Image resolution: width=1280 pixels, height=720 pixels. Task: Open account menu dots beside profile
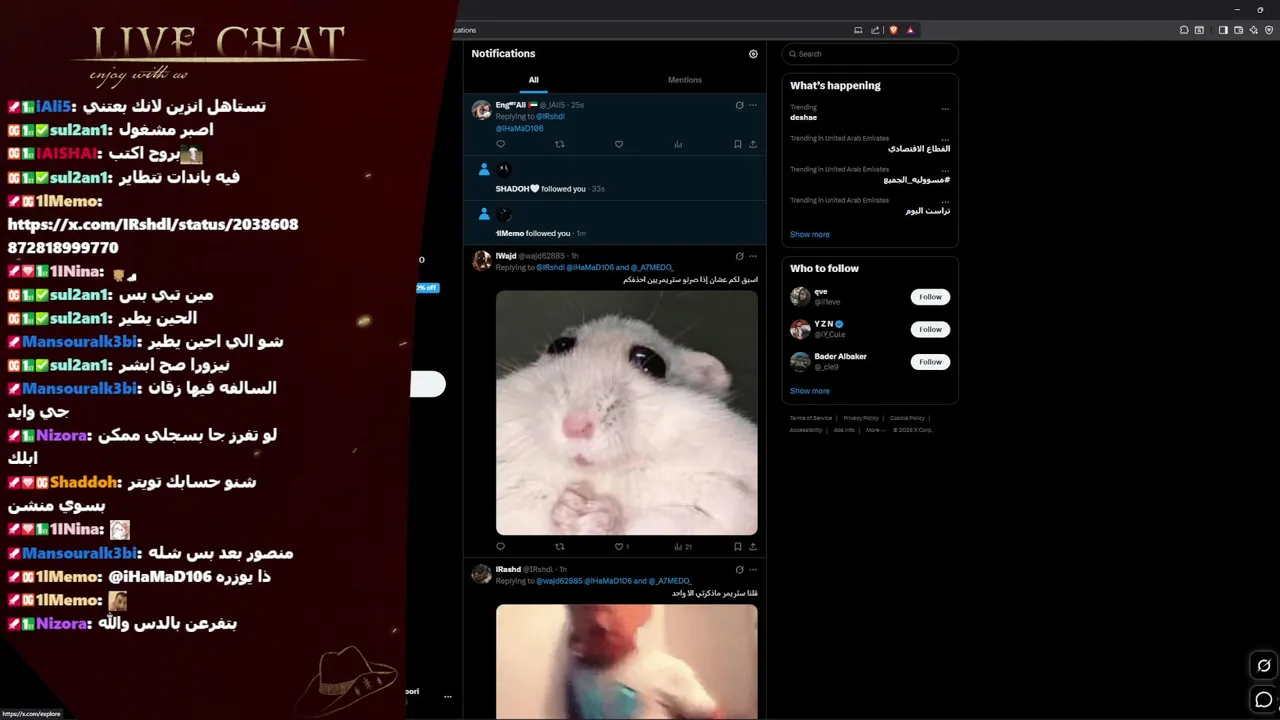[x=448, y=696]
